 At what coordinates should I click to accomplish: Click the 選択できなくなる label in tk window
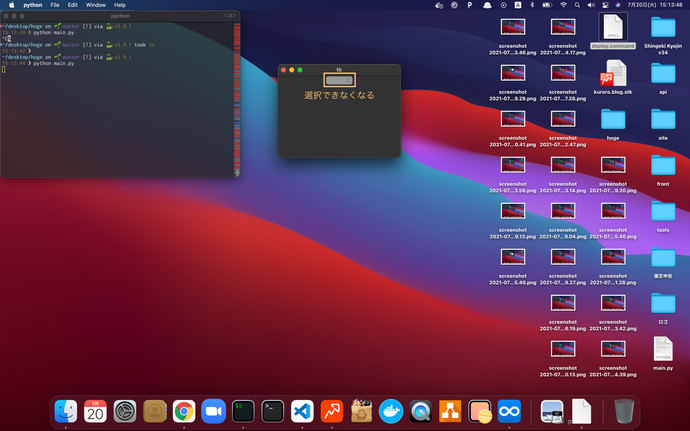point(339,95)
